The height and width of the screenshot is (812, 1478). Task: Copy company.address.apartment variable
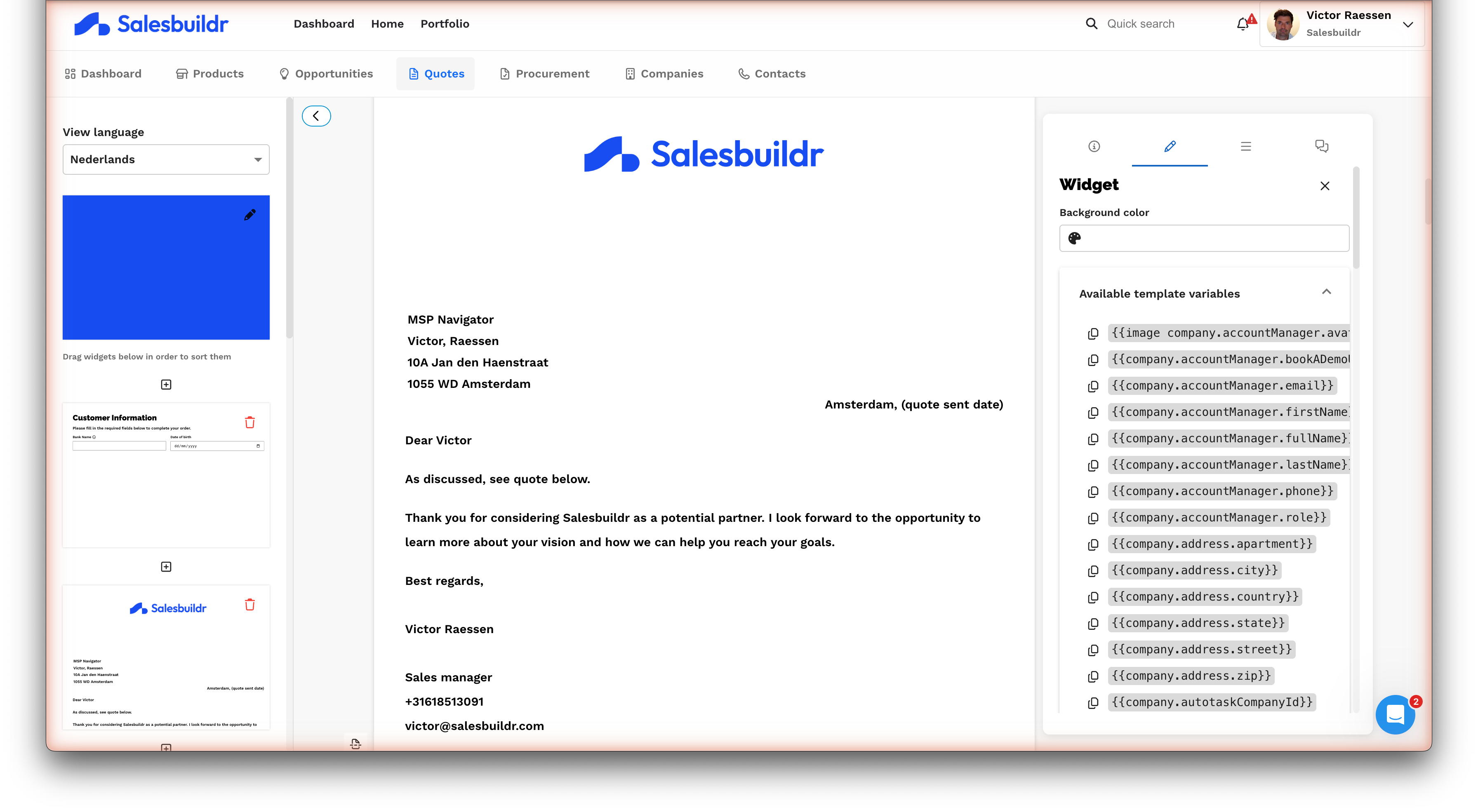[x=1093, y=545]
